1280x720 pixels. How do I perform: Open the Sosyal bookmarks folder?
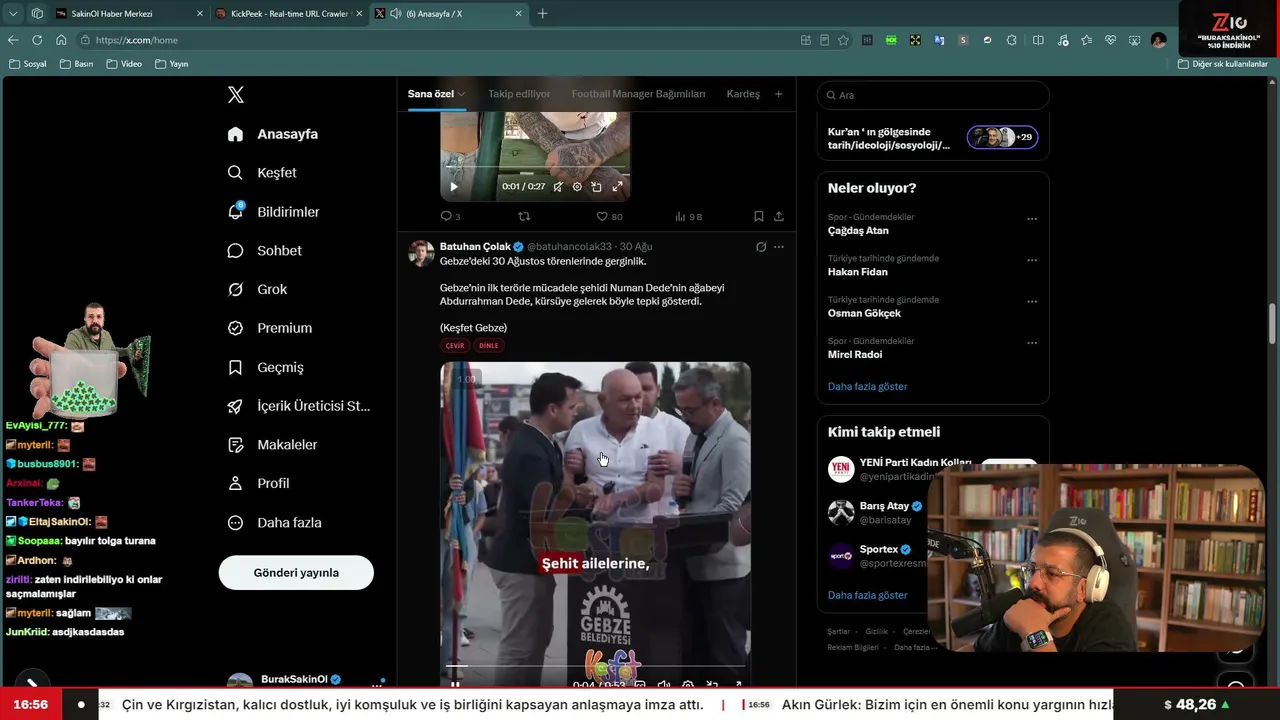[28, 64]
